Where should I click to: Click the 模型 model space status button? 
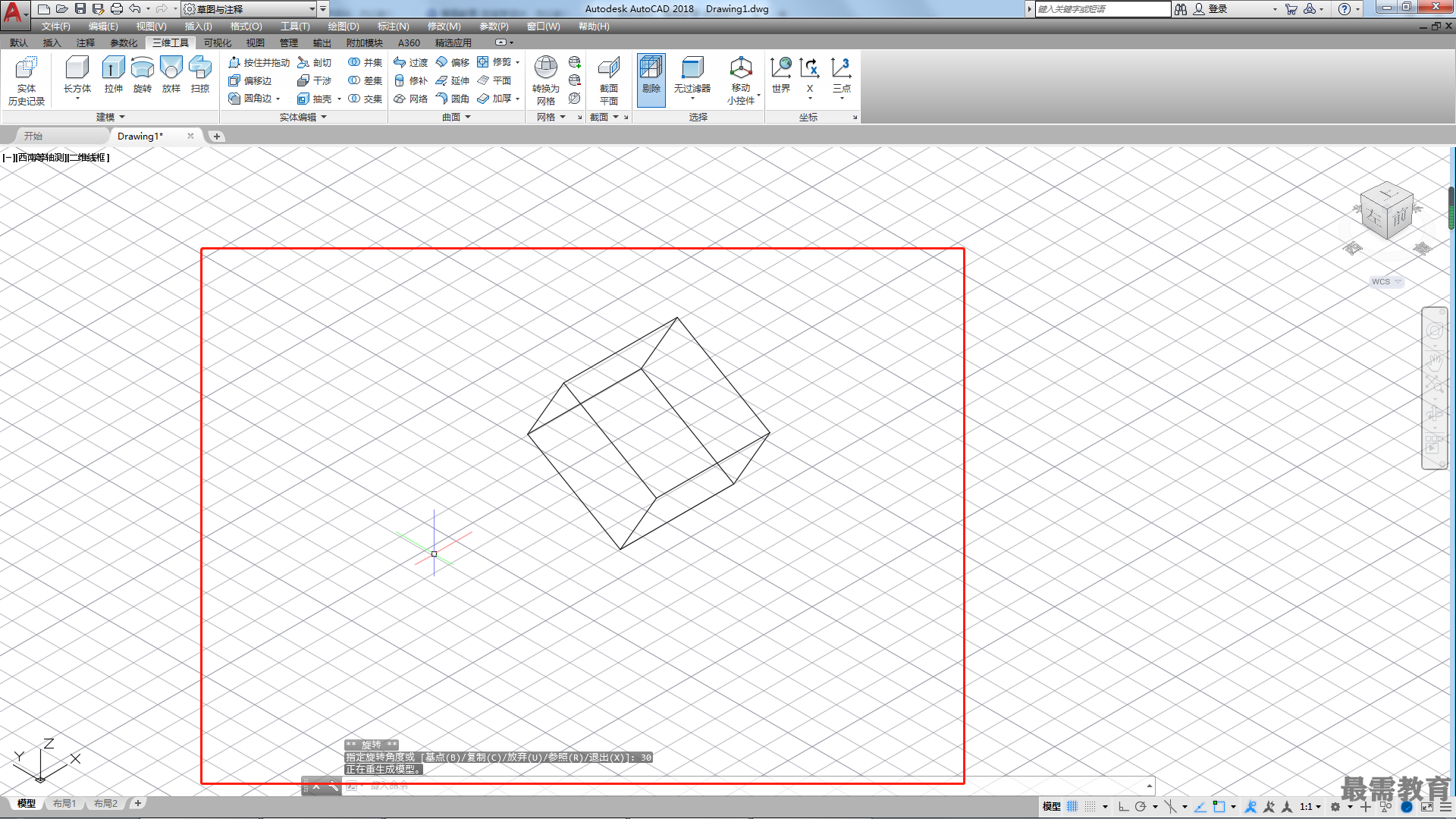(1051, 806)
